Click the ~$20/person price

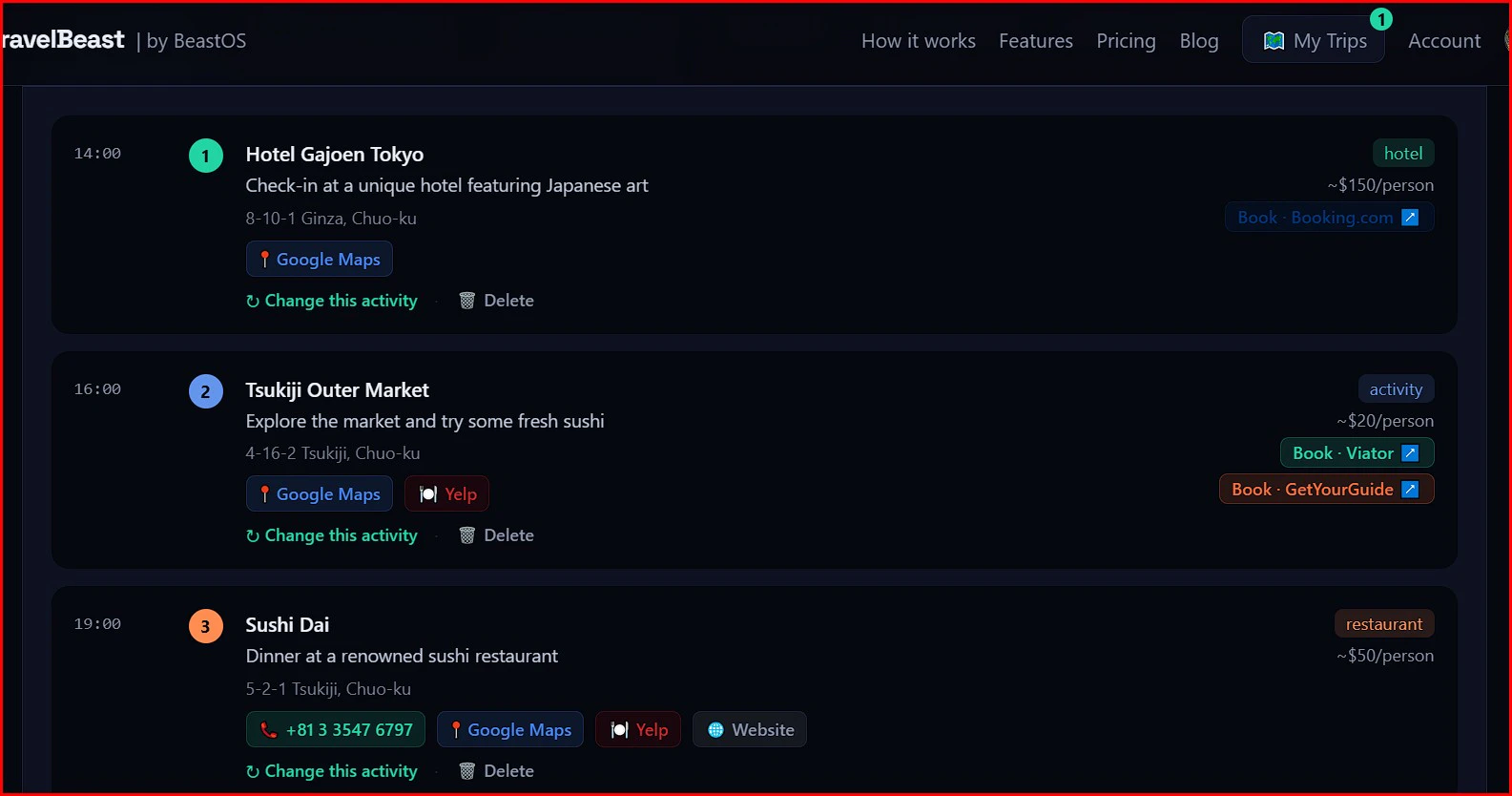tap(1385, 421)
